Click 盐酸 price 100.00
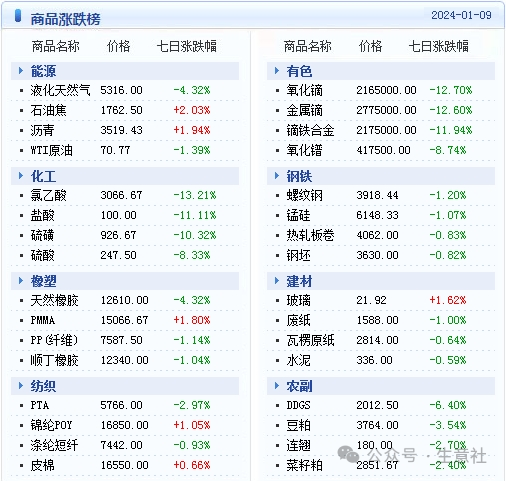 click(x=119, y=215)
